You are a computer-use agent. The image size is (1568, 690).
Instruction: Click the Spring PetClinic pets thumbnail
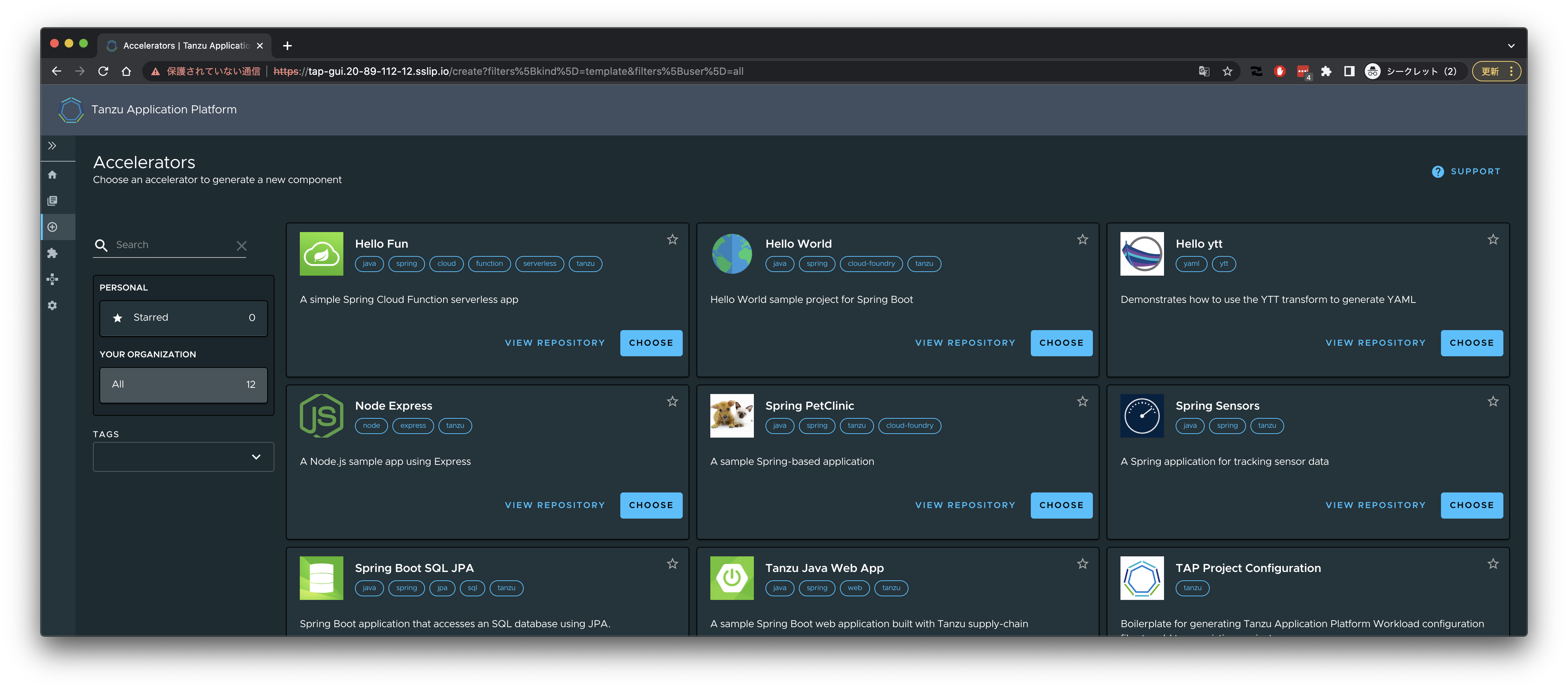732,415
